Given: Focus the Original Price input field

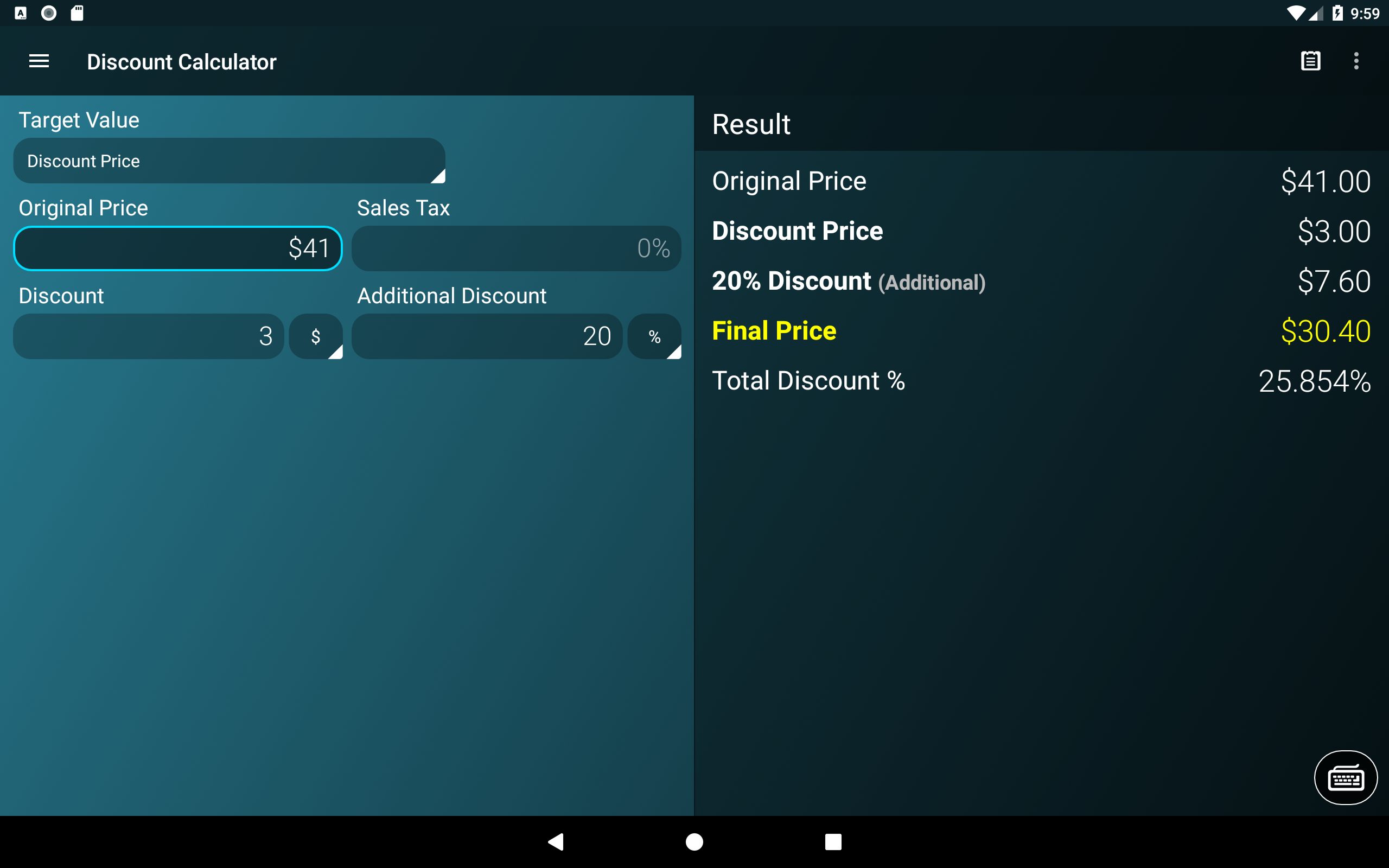Looking at the screenshot, I should coord(178,248).
